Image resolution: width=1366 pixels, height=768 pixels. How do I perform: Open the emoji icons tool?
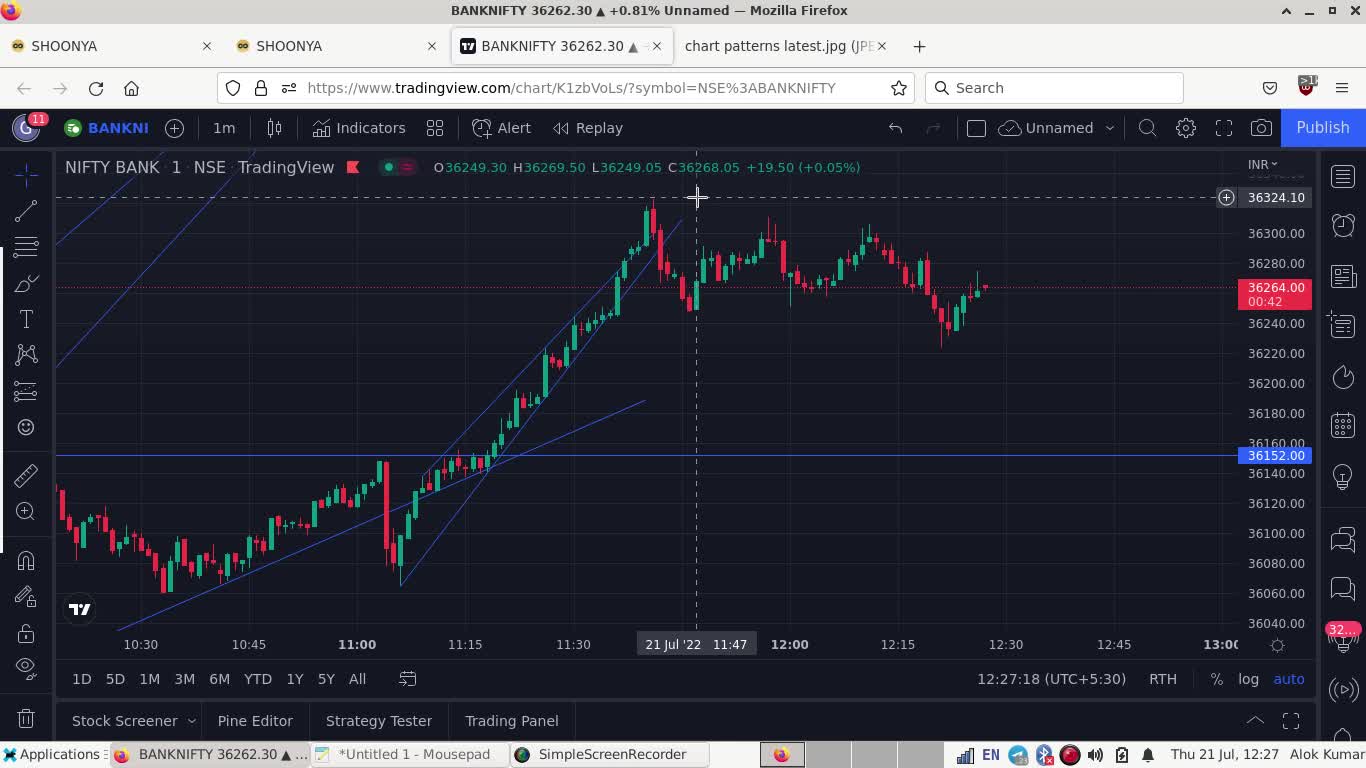(26, 427)
